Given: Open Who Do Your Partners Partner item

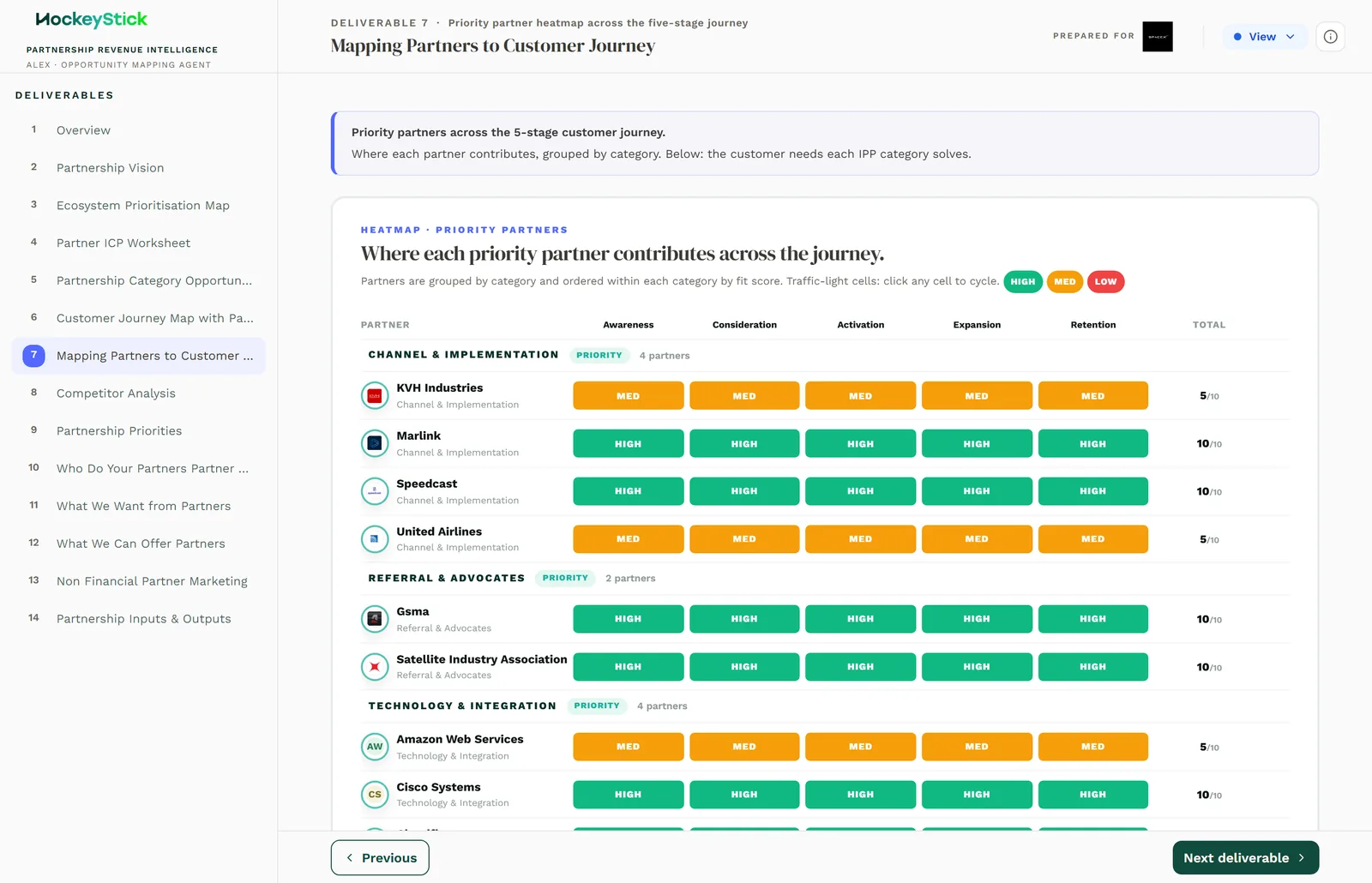Looking at the screenshot, I should [x=138, y=469].
